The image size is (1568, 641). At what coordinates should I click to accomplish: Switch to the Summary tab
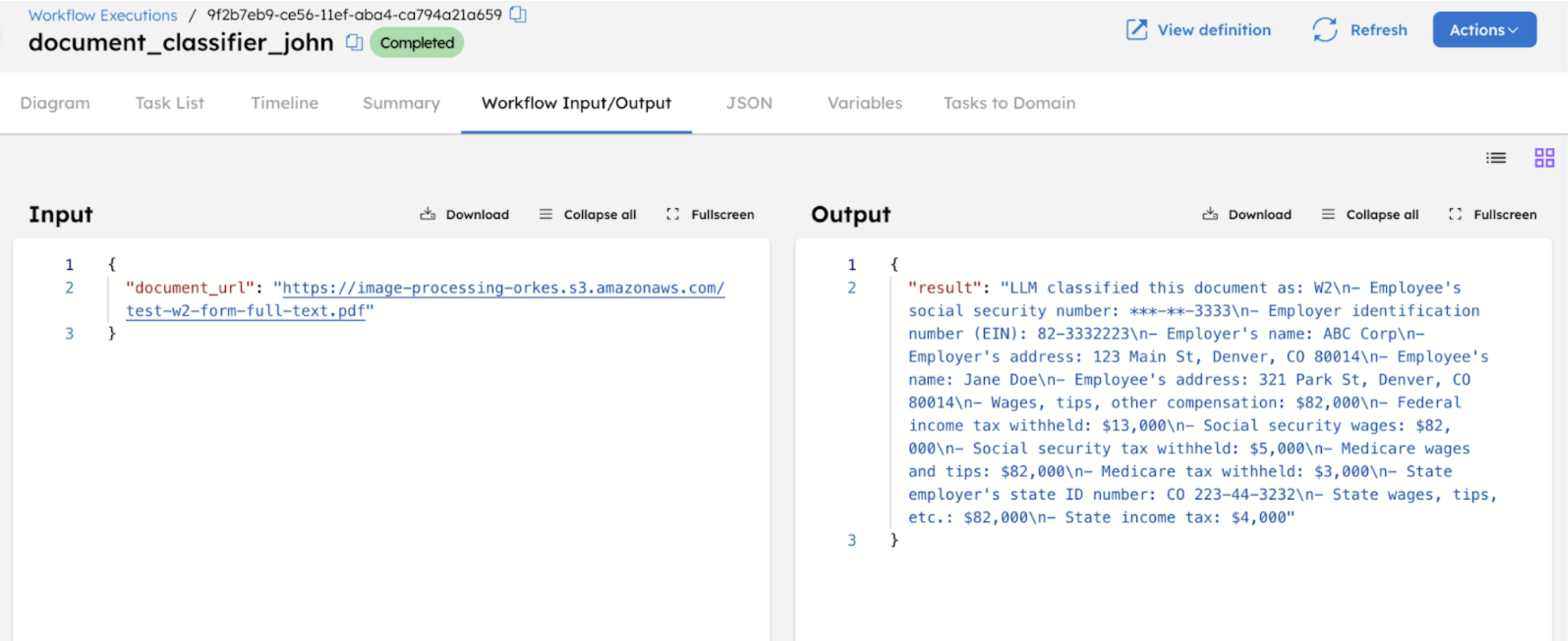[401, 103]
